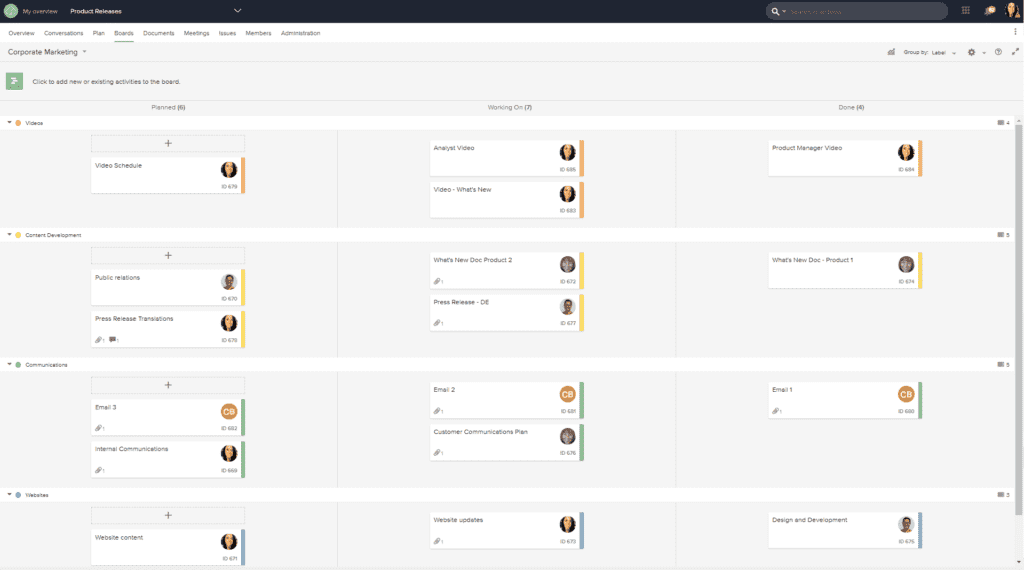The image size is (1024, 570).
Task: Collapse the Content Development group
Action: (9, 234)
